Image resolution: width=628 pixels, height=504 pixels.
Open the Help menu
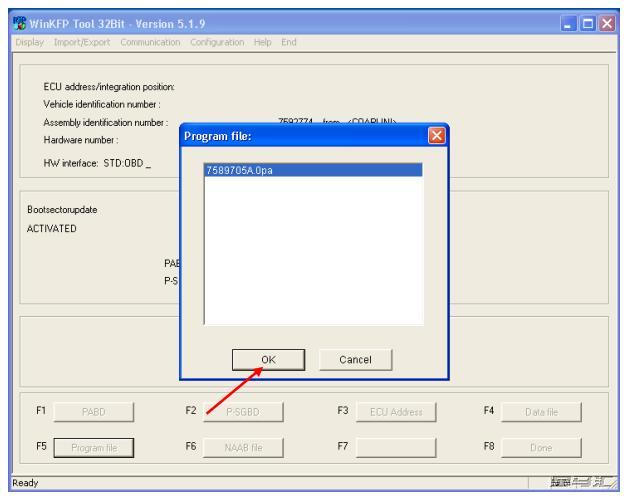(263, 42)
